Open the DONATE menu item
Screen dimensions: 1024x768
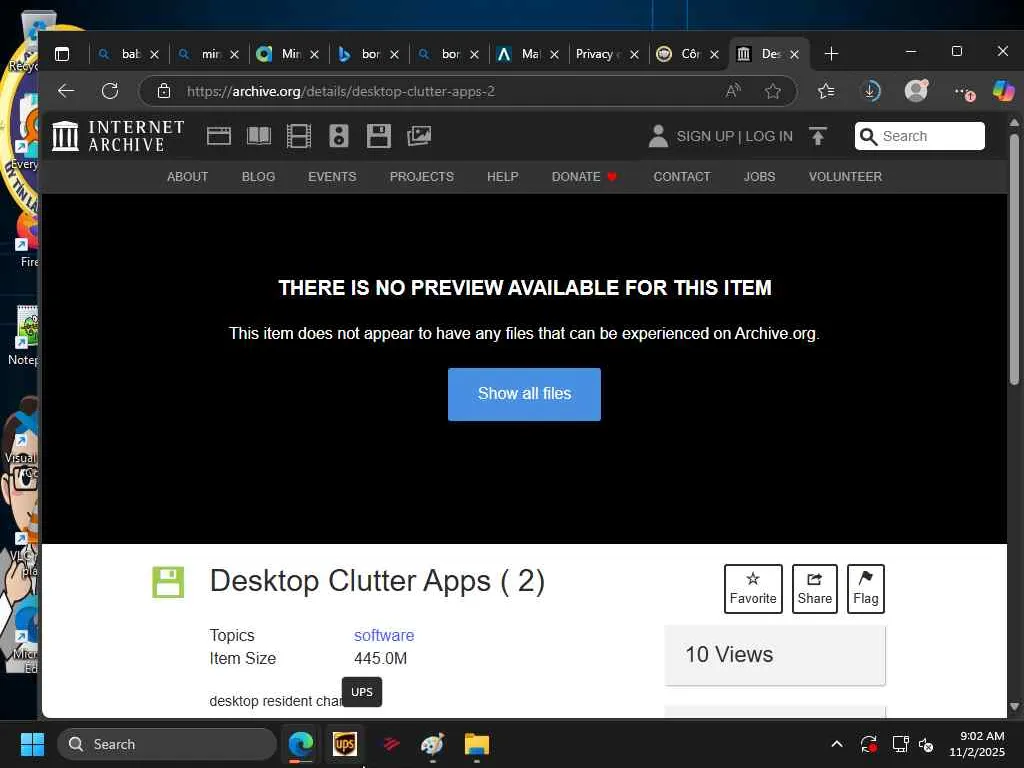[584, 176]
